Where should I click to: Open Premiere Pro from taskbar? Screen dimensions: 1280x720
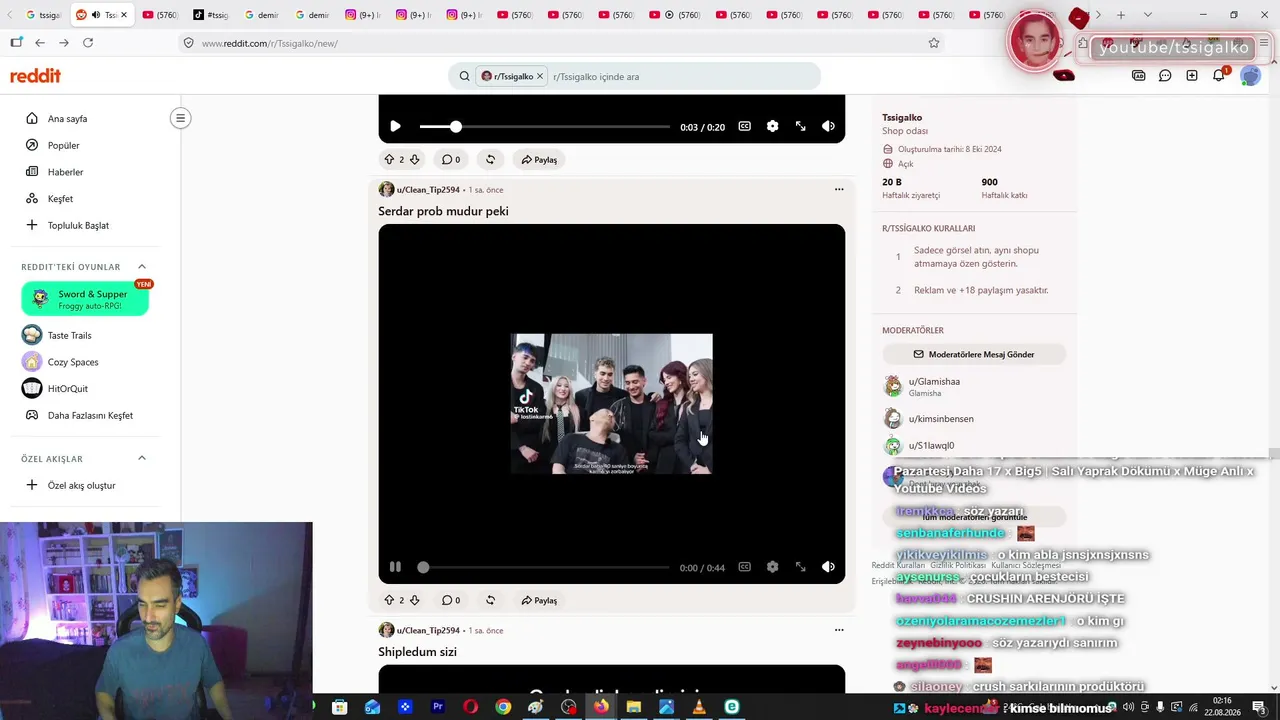point(437,707)
